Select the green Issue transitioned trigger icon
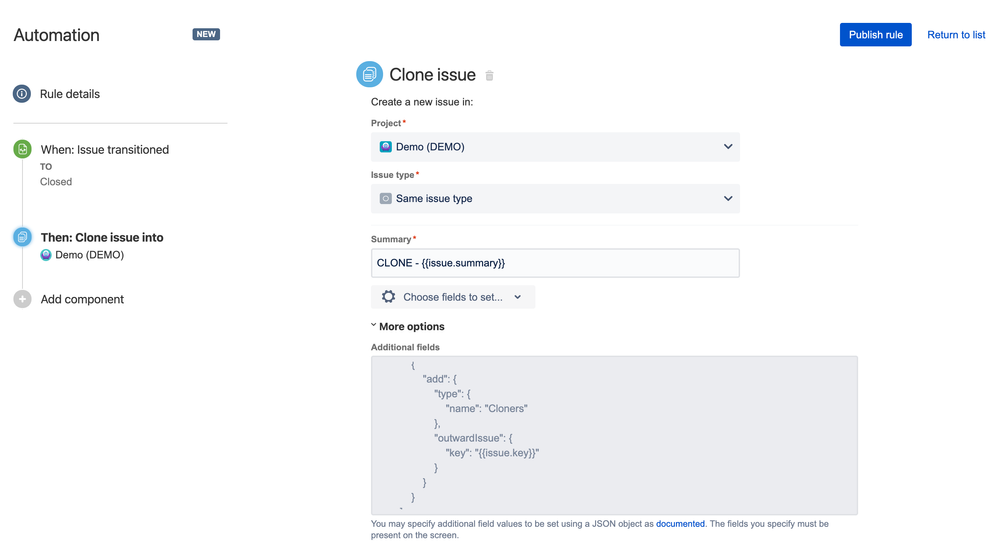 coord(22,149)
